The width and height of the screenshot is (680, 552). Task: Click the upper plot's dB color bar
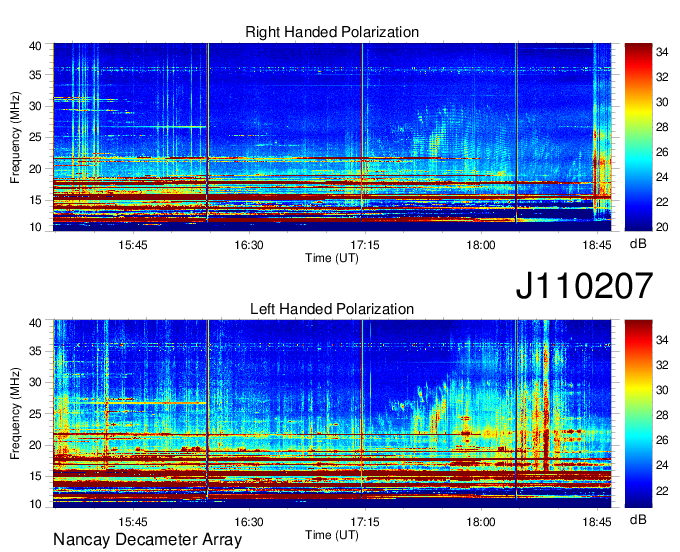pyautogui.click(x=638, y=137)
